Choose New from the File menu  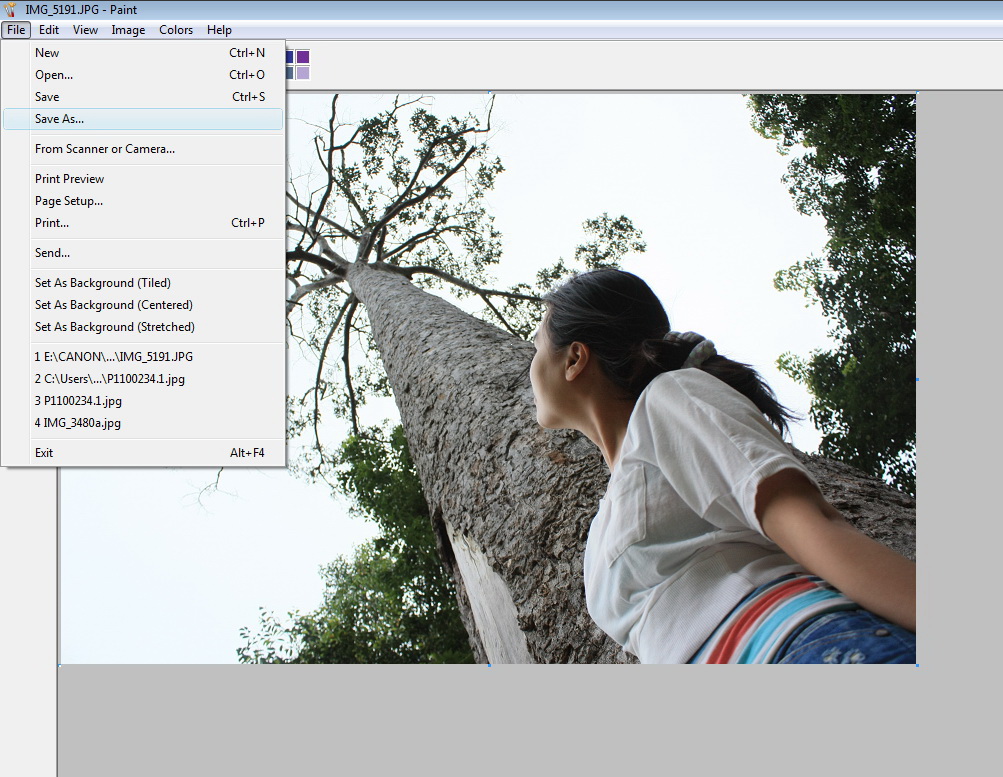click(47, 53)
